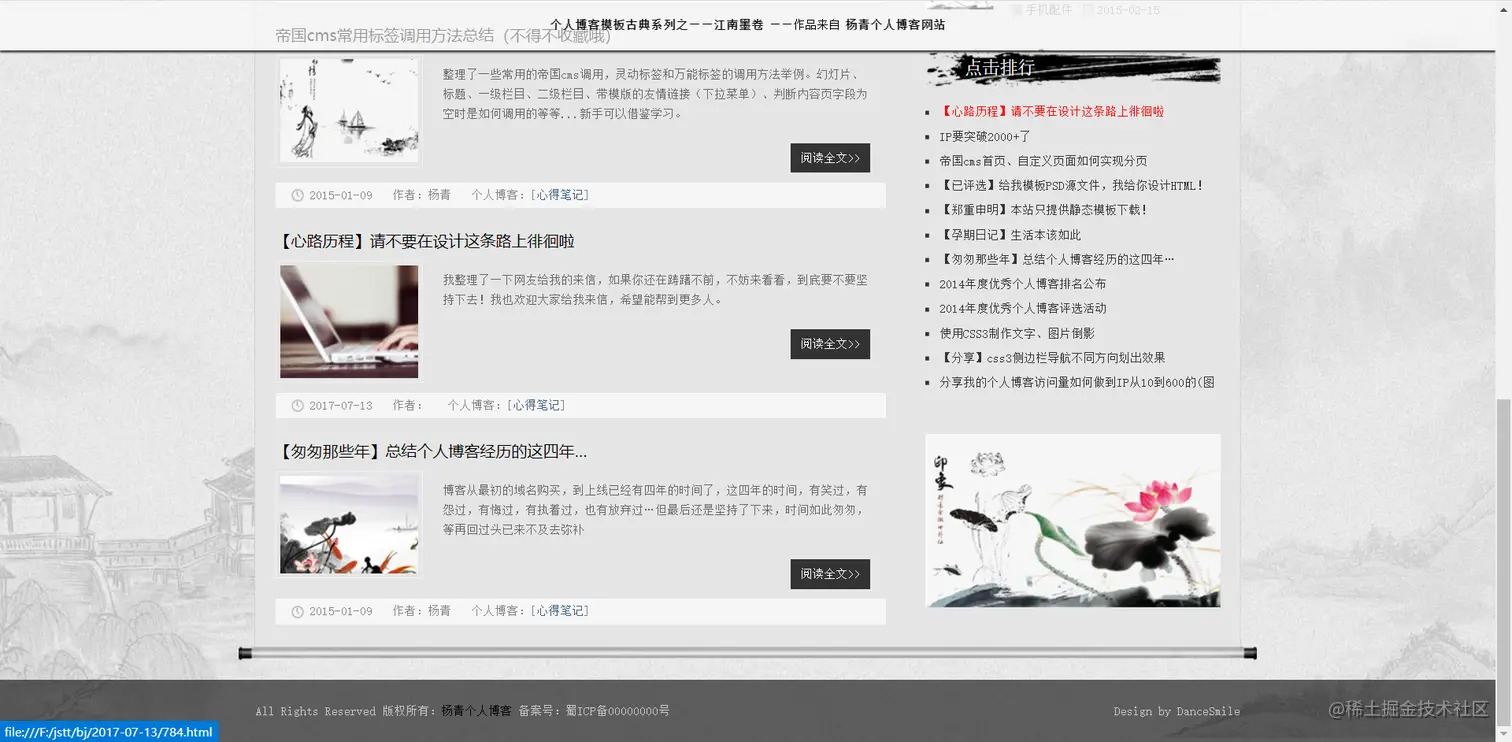Click the lotus painting thumbnail of 匆匆那些年 article
The image size is (1512, 742).
coord(348,523)
